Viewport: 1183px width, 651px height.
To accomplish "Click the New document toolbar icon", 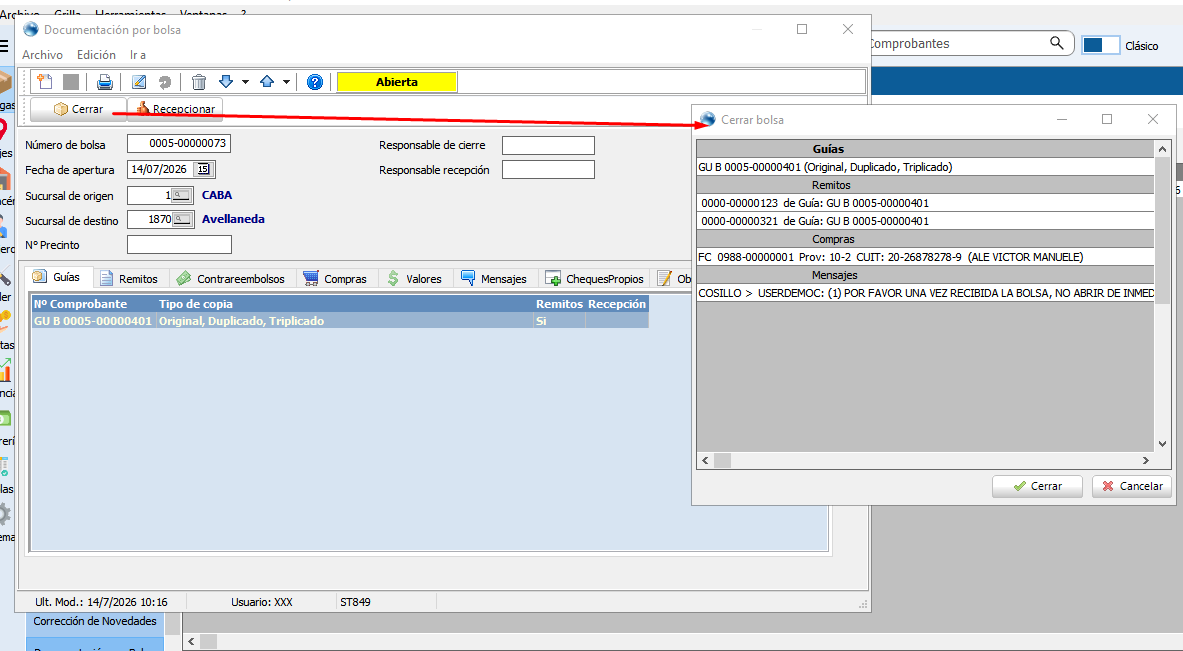I will (x=45, y=81).
